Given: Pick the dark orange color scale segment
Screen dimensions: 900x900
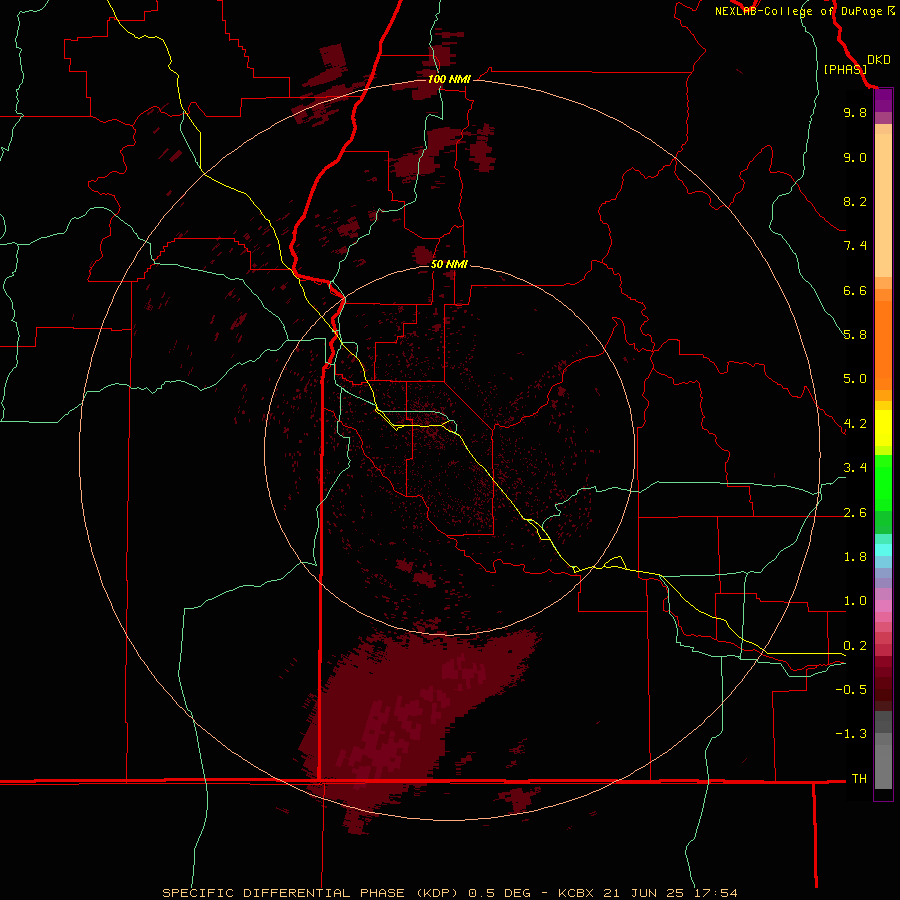Looking at the screenshot, I should pyautogui.click(x=883, y=346).
